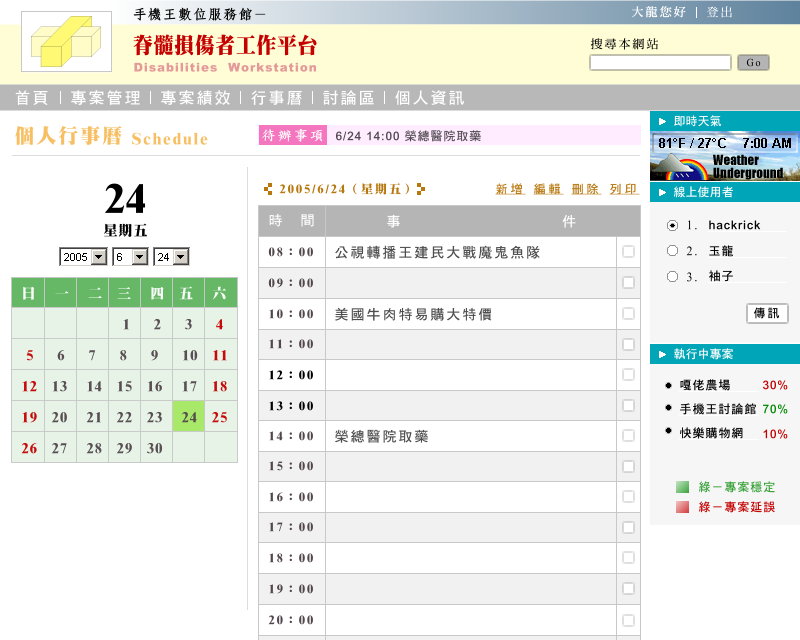Click the red 專案延誤 legend square
This screenshot has height=640, width=800.
click(x=682, y=507)
